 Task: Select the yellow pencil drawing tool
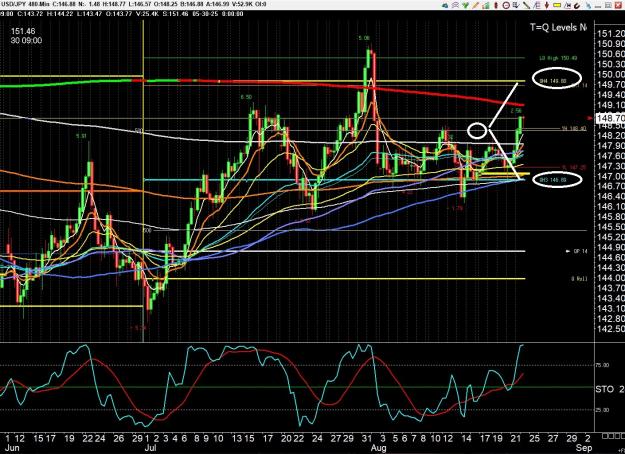476,5
